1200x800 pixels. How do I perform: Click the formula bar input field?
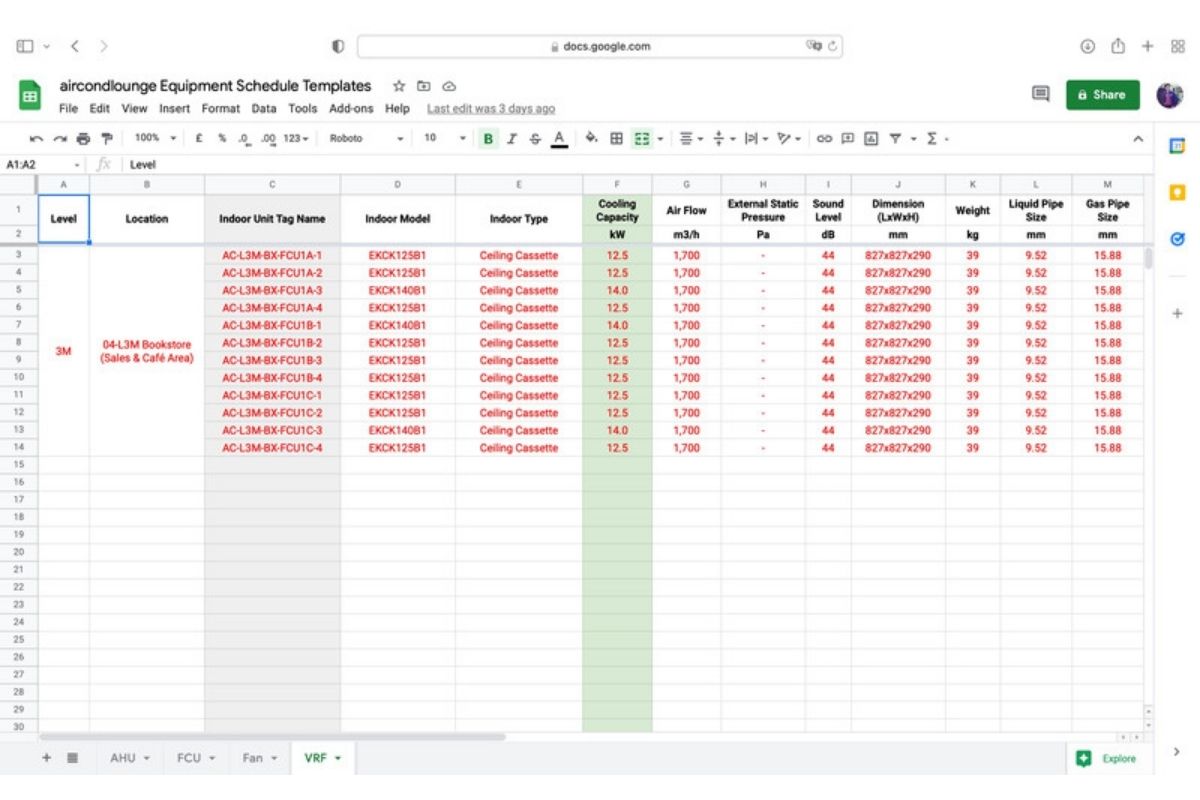(600, 165)
